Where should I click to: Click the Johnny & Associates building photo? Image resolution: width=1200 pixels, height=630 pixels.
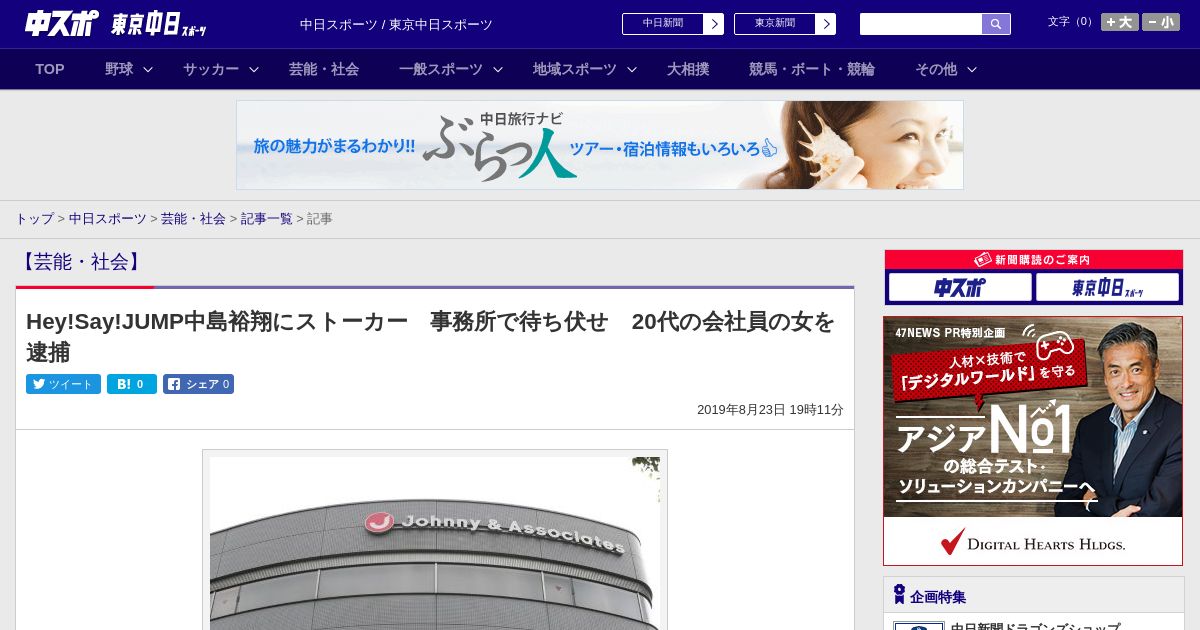point(435,543)
